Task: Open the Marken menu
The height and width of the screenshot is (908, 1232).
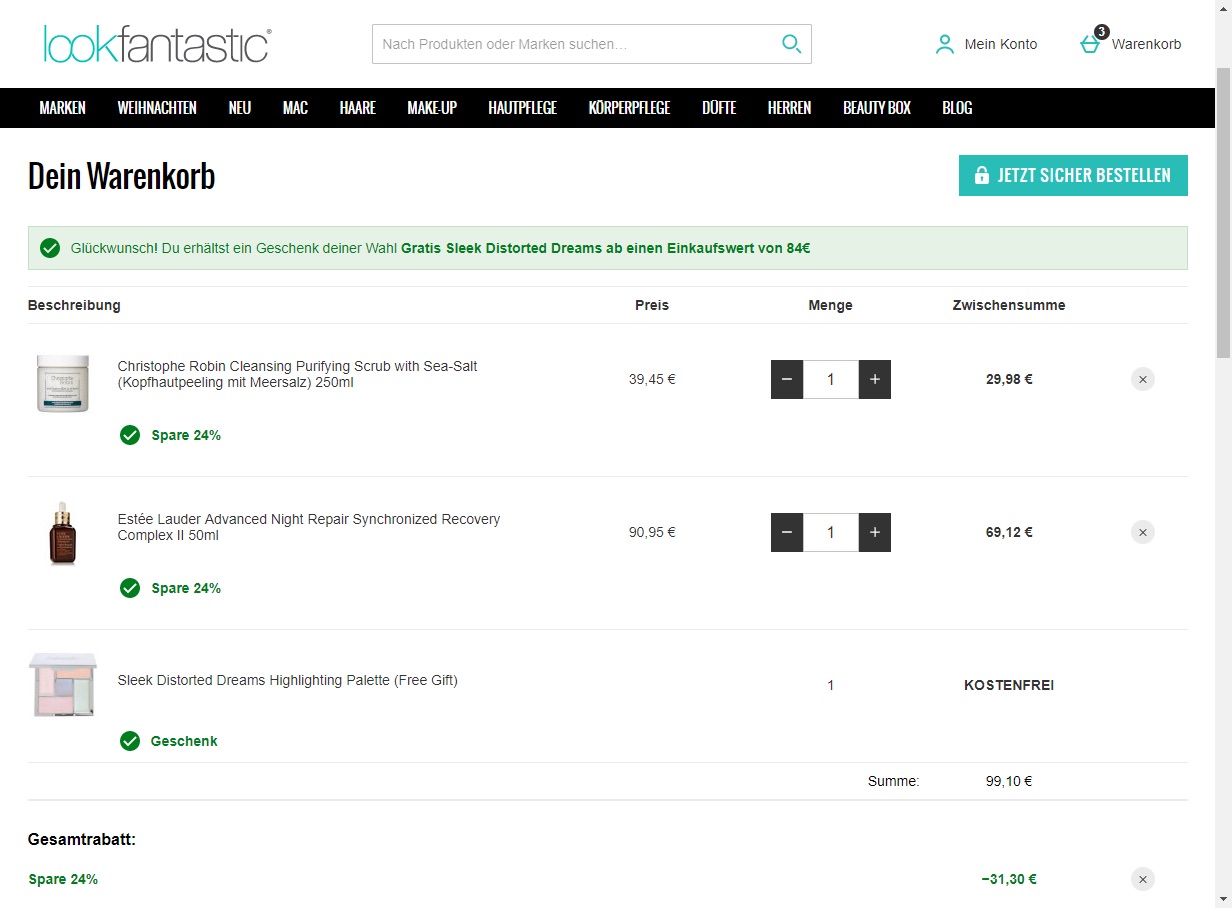Action: click(x=63, y=108)
